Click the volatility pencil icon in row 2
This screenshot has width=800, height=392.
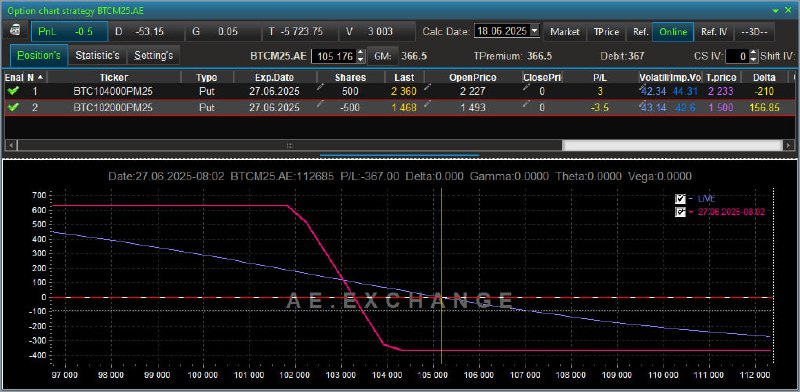642,105
